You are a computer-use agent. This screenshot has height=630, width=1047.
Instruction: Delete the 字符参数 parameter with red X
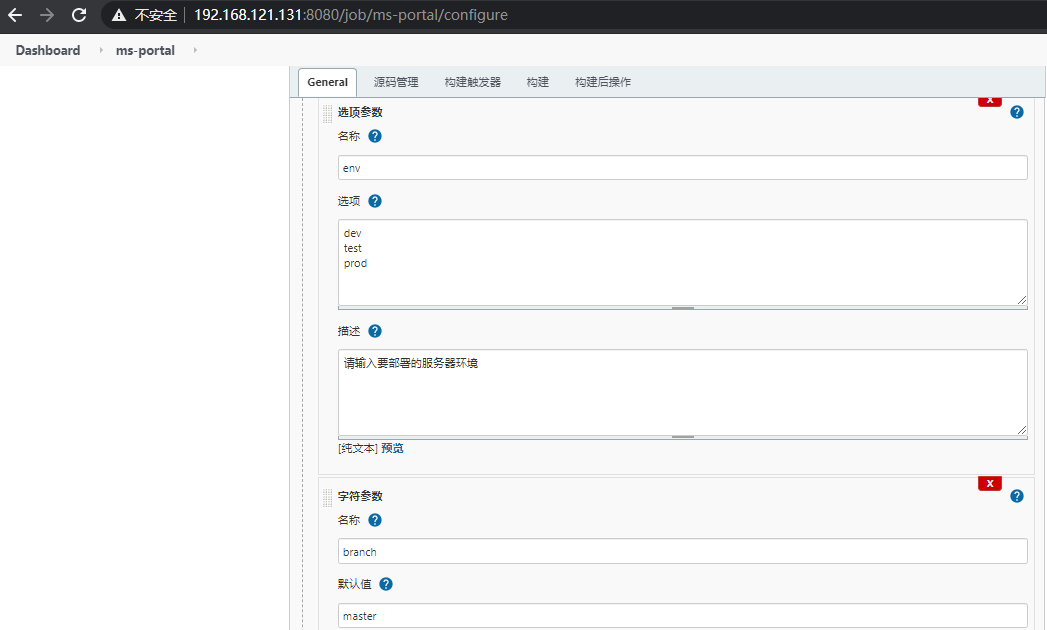tap(990, 483)
